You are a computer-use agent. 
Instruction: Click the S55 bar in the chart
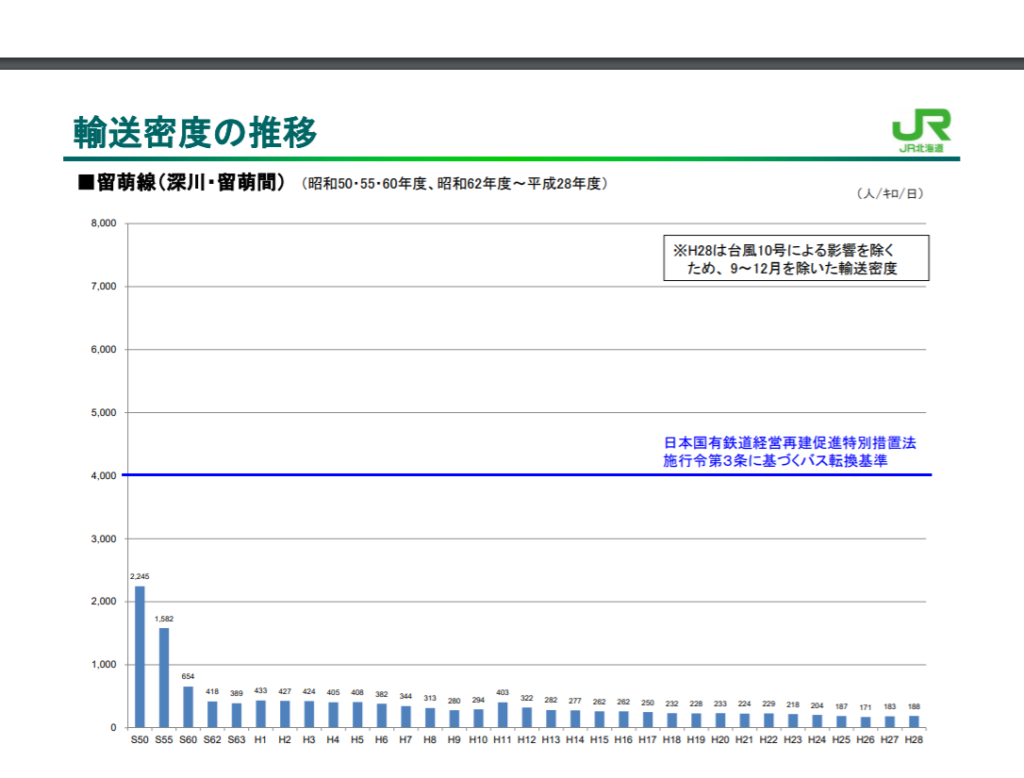point(164,677)
